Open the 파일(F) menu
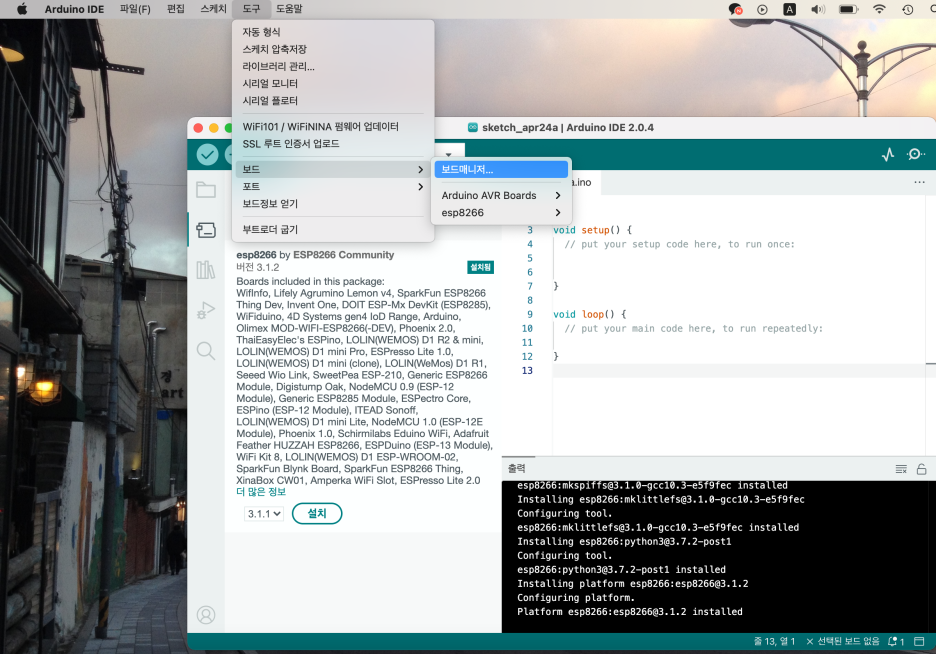The width and height of the screenshot is (936, 654). tap(135, 9)
